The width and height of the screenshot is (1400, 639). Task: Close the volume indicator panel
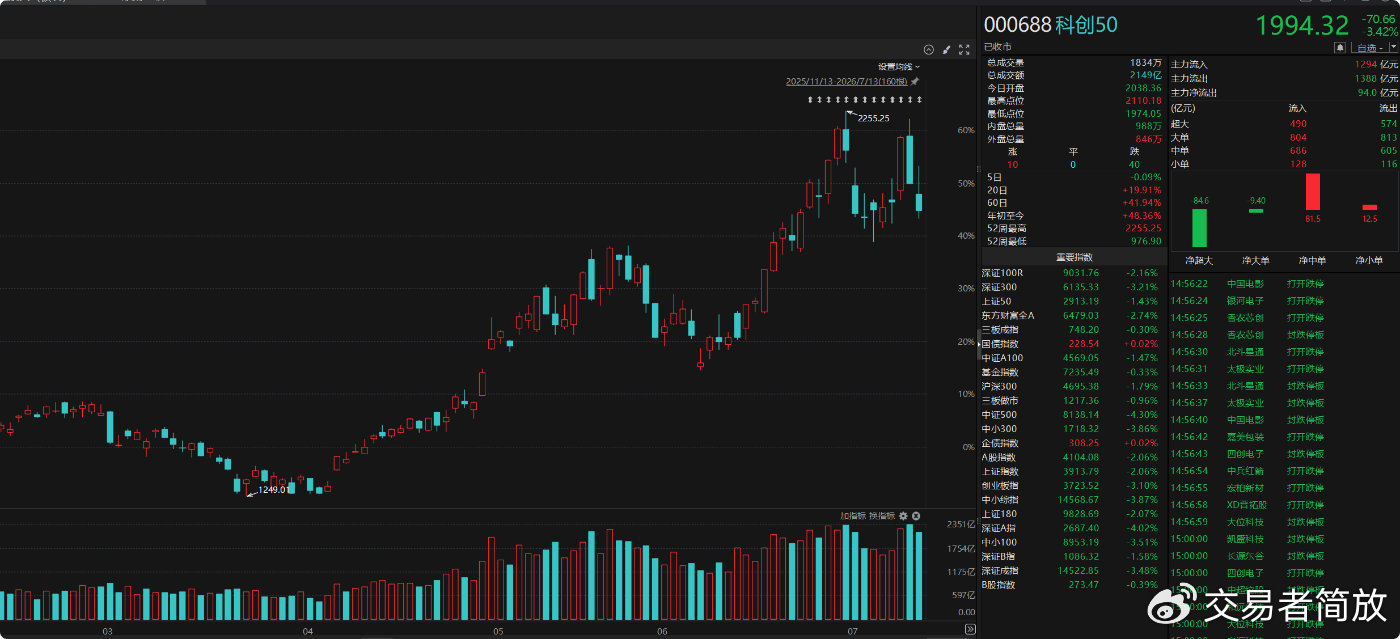click(x=916, y=516)
